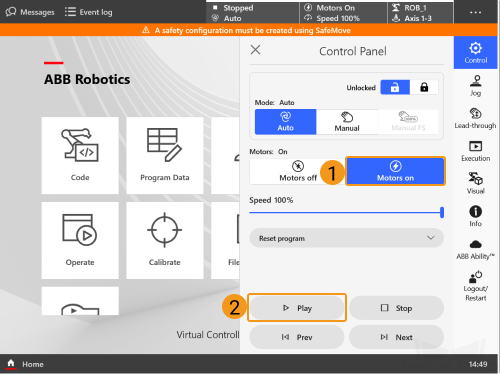Switch mode to Manual FS

click(408, 122)
